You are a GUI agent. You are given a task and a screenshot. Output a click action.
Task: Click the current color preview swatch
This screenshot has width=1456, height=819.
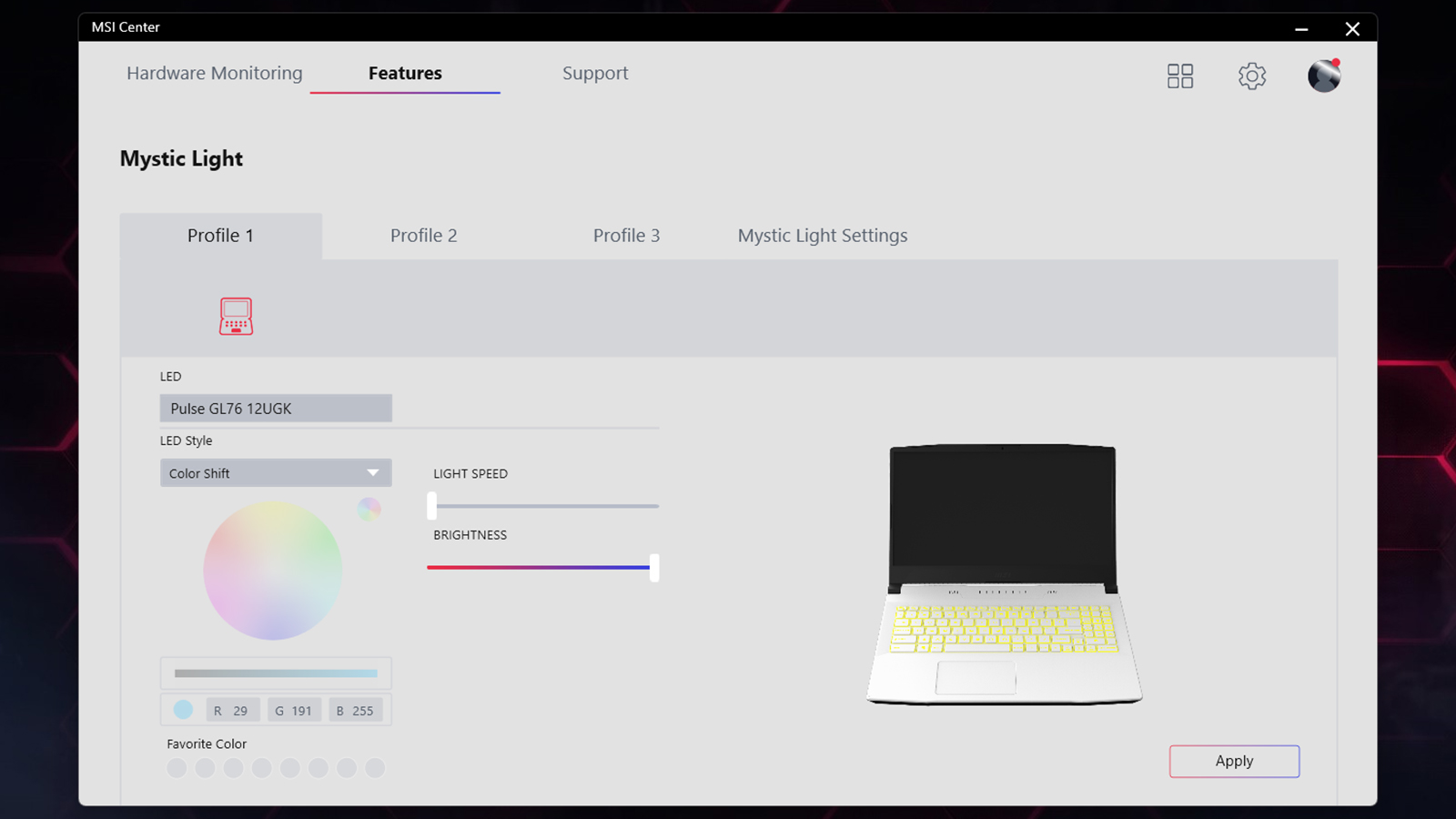(x=183, y=710)
